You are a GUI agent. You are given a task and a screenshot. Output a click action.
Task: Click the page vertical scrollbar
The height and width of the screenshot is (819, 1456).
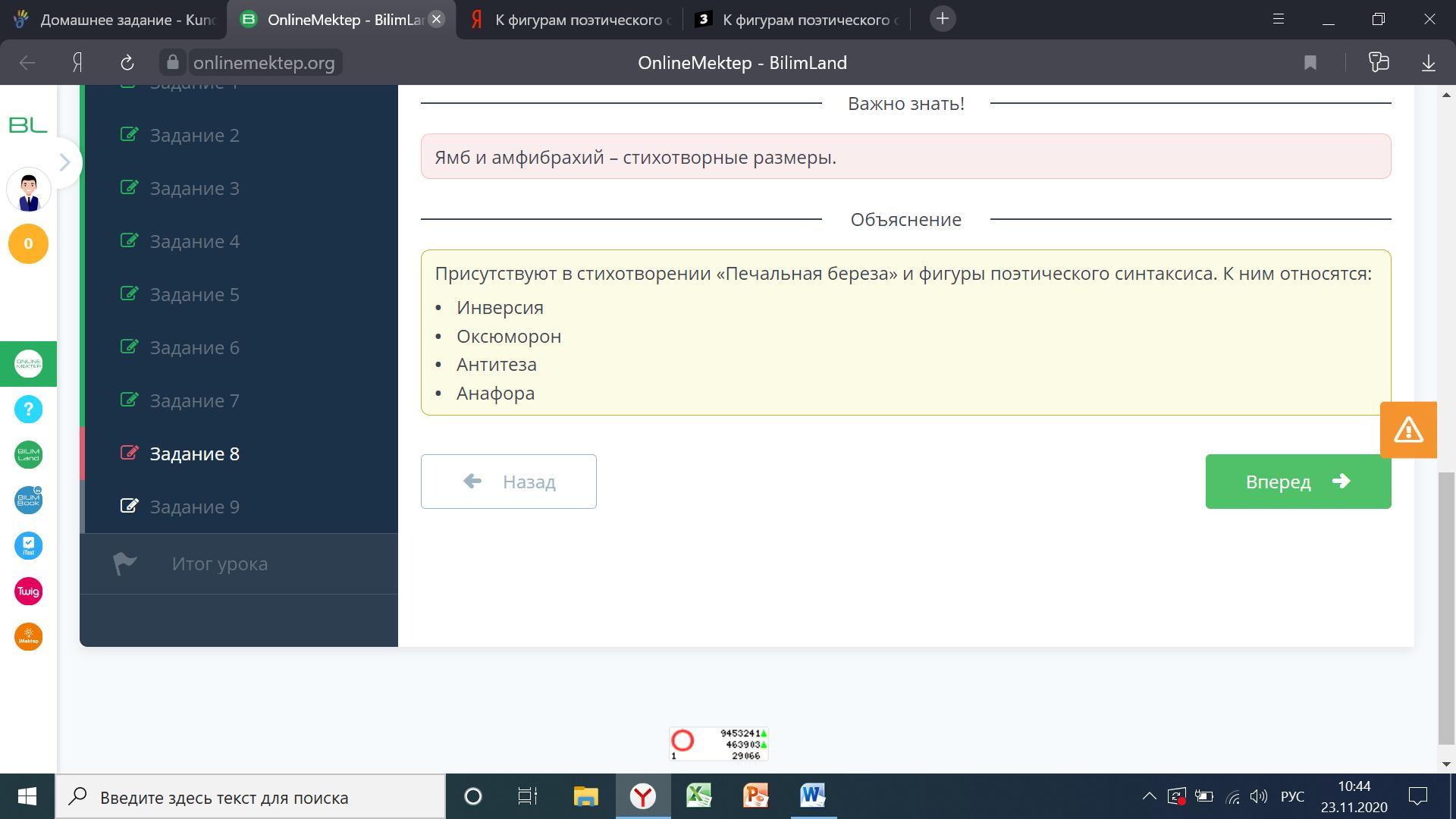coord(1446,607)
